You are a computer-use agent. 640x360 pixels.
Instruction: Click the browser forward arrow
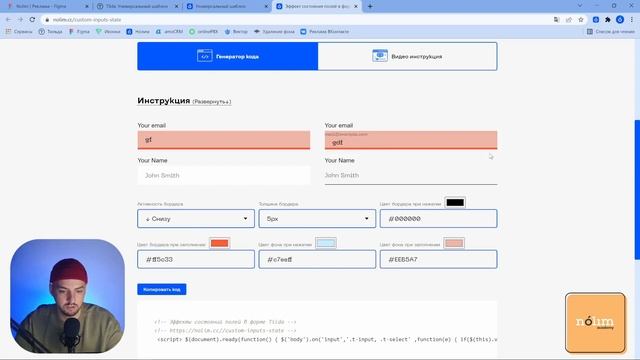pos(20,20)
